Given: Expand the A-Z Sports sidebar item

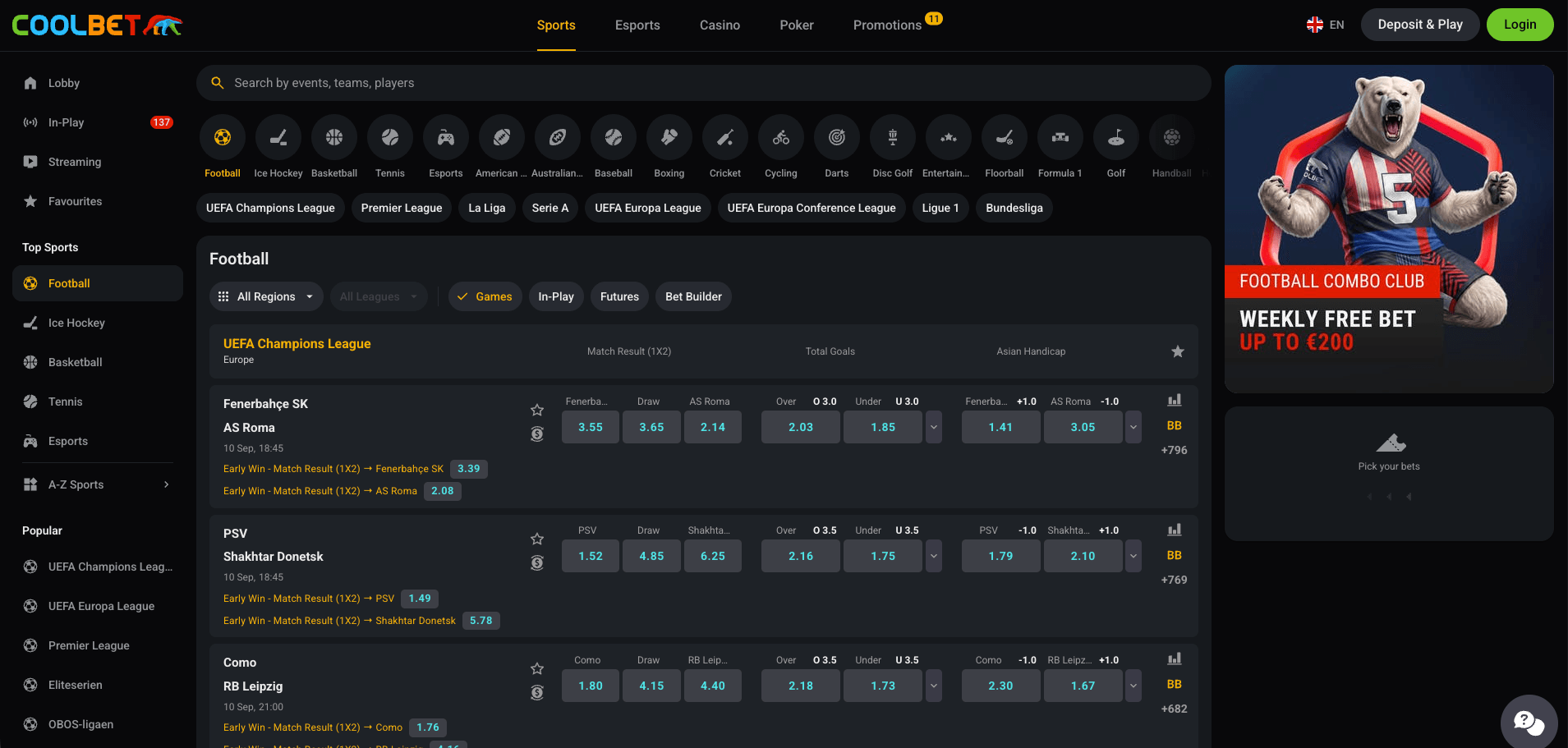Looking at the screenshot, I should 98,484.
